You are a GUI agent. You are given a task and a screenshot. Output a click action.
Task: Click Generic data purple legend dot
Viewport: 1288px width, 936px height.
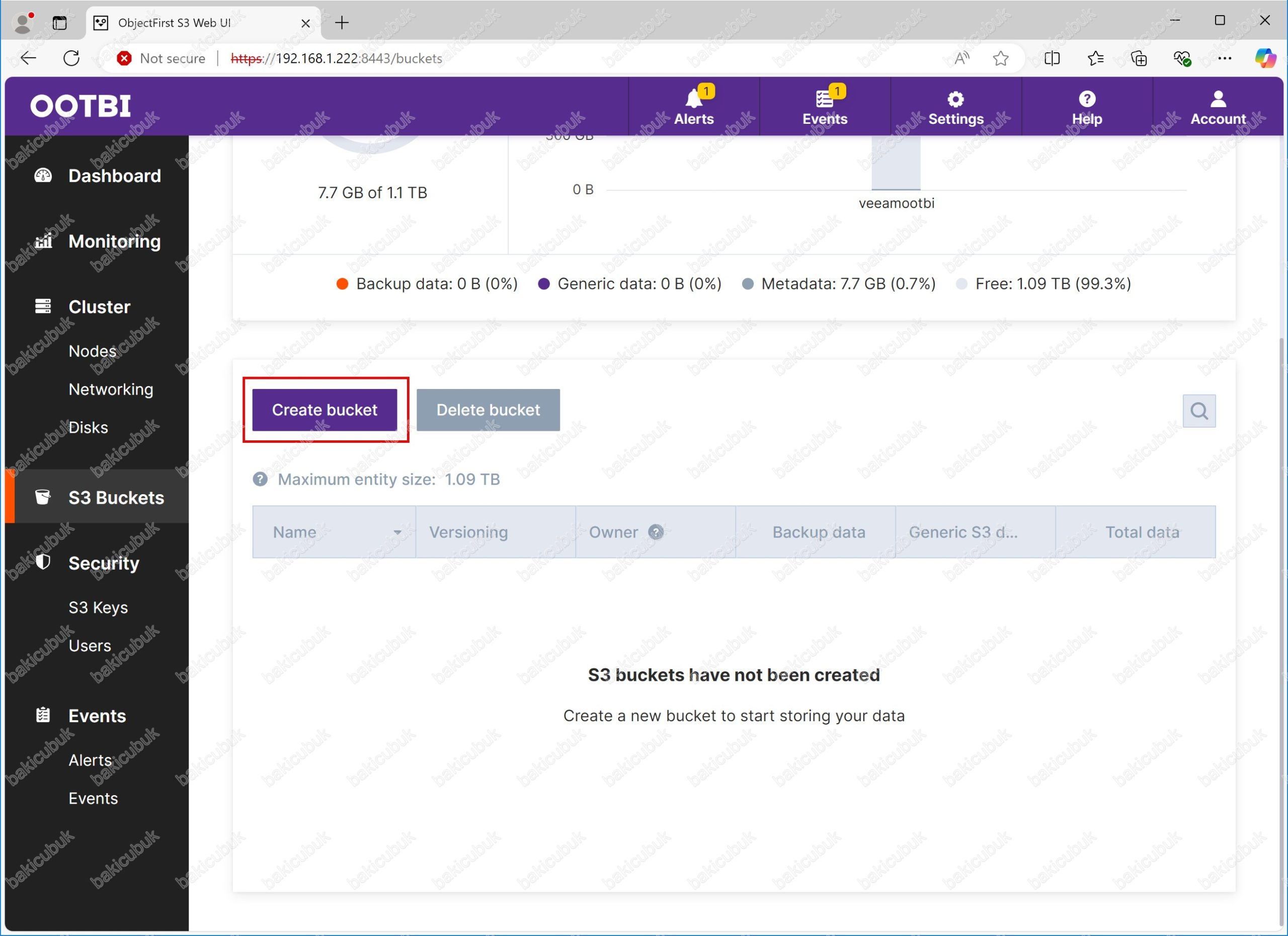tap(543, 284)
